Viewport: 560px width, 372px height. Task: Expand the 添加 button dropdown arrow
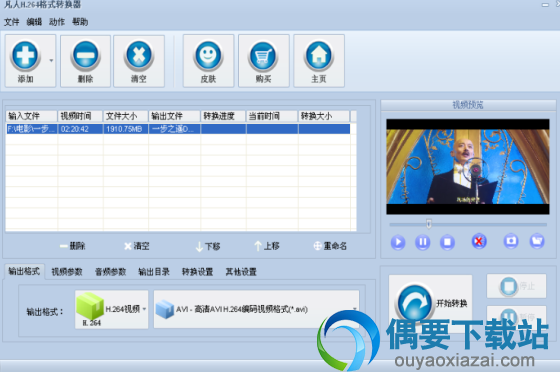click(x=51, y=60)
